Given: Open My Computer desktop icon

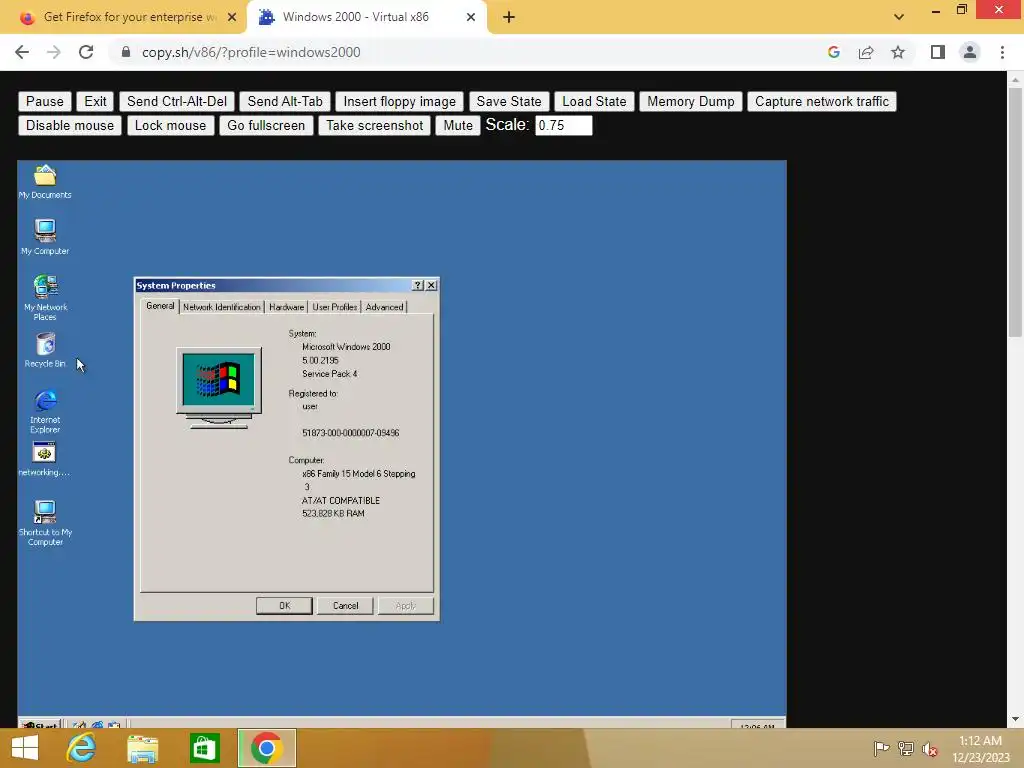Looking at the screenshot, I should 44,236.
